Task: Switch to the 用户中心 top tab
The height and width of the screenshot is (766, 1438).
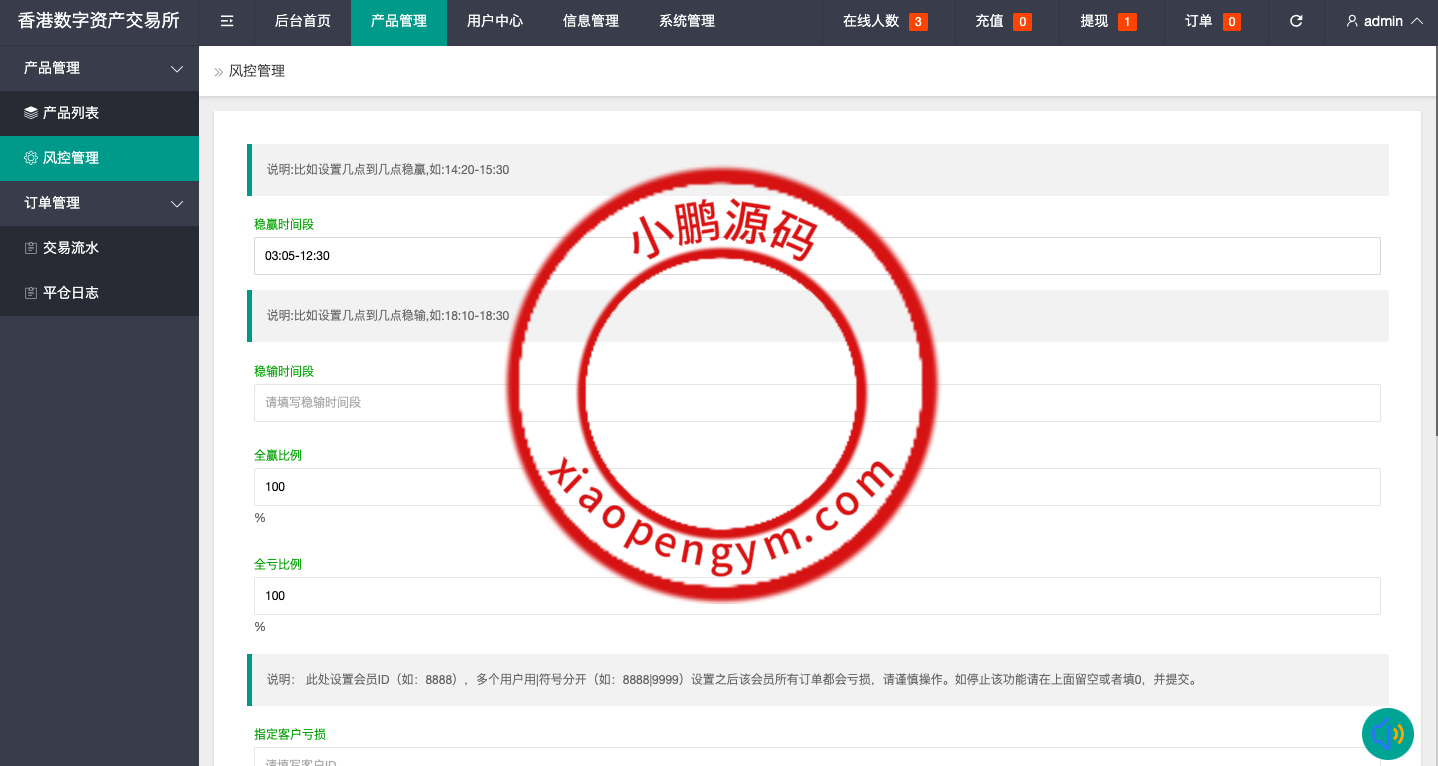Action: pyautogui.click(x=495, y=21)
